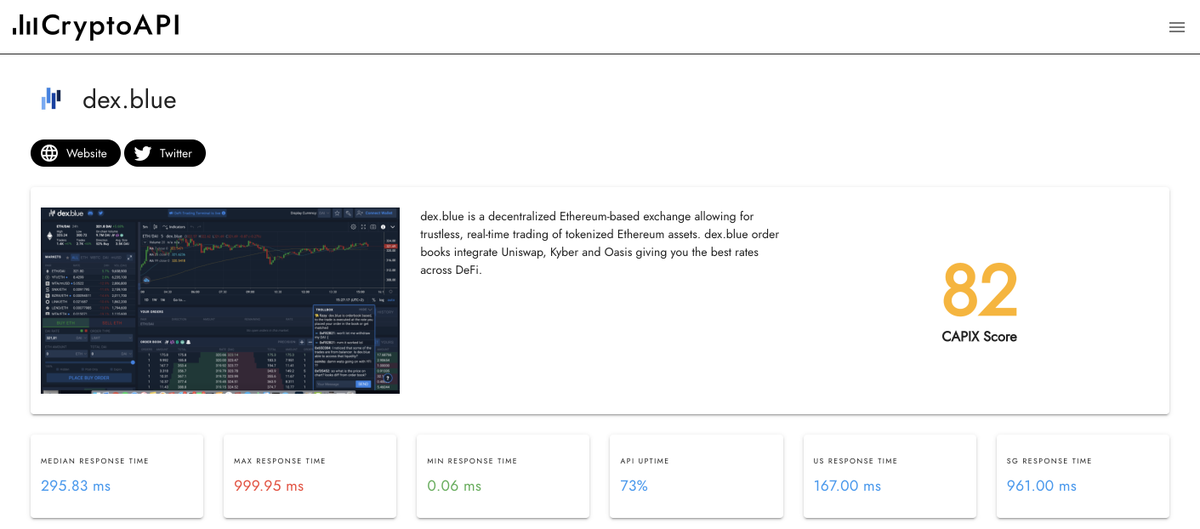Open the dex.blue Website button
1200x529 pixels.
click(x=75, y=153)
